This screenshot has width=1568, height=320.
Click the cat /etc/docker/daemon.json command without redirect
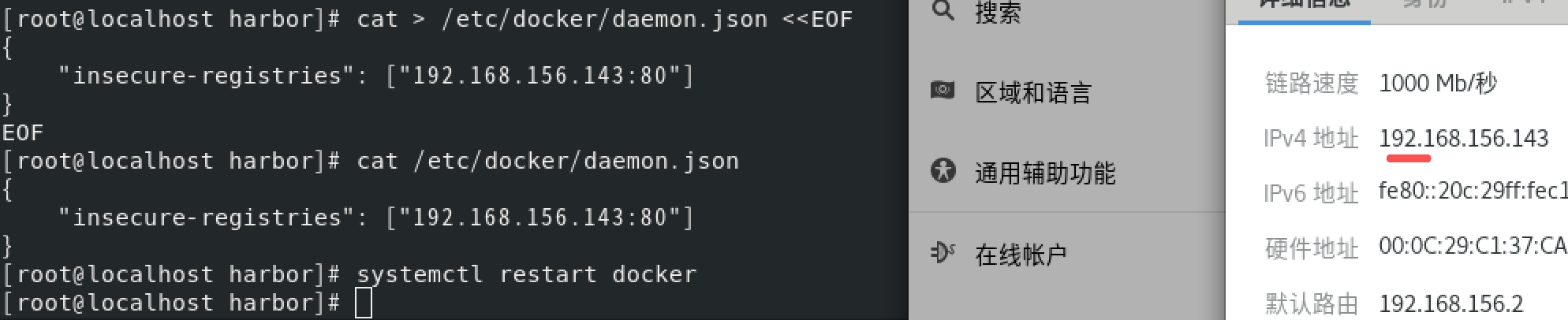coord(547,161)
